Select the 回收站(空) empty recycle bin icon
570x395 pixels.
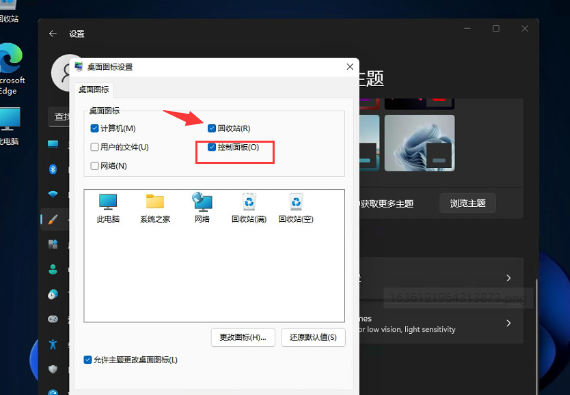(296, 207)
